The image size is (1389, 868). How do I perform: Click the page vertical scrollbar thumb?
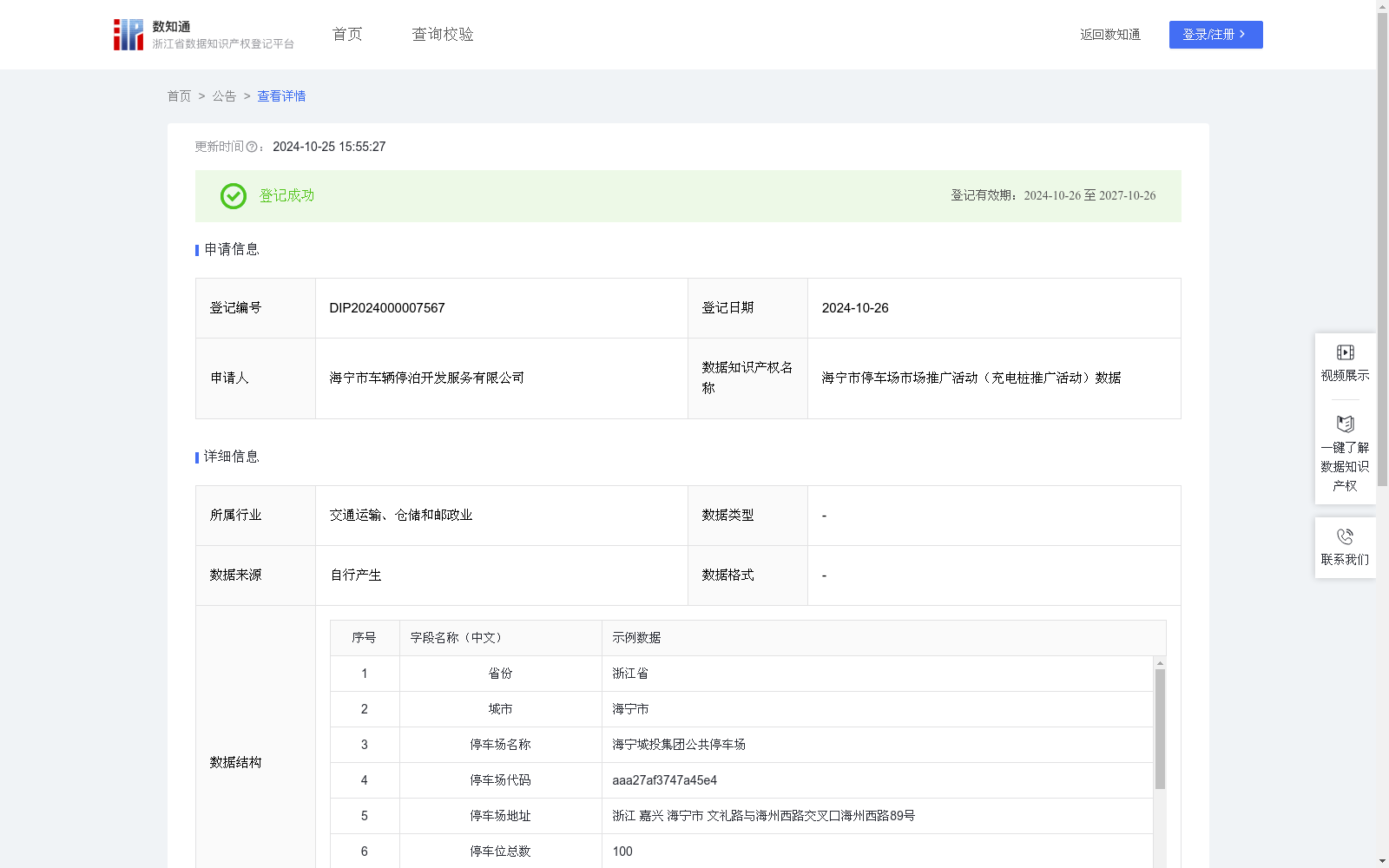pyautogui.click(x=1382, y=249)
